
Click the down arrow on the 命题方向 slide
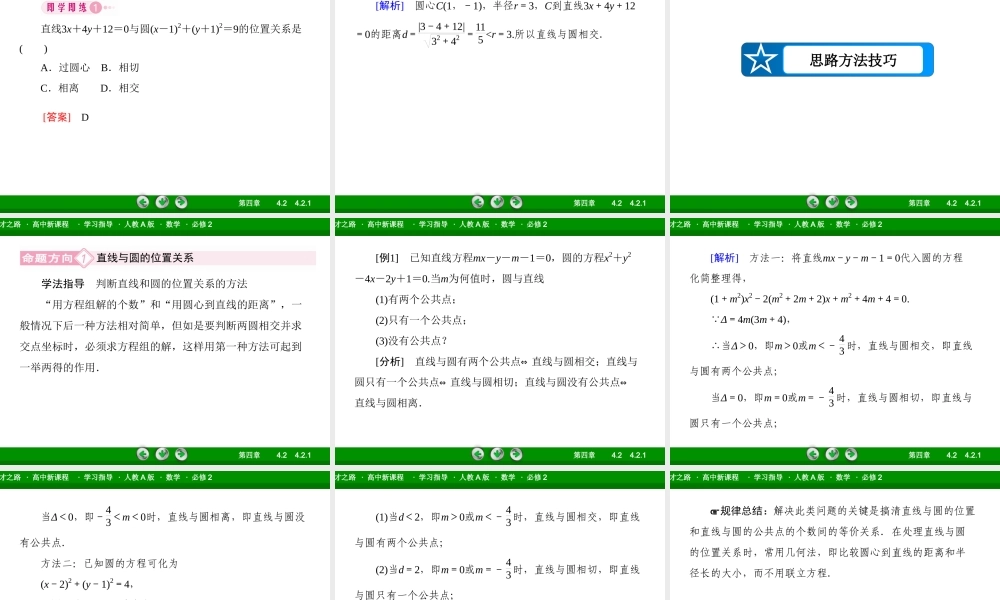pos(162,454)
